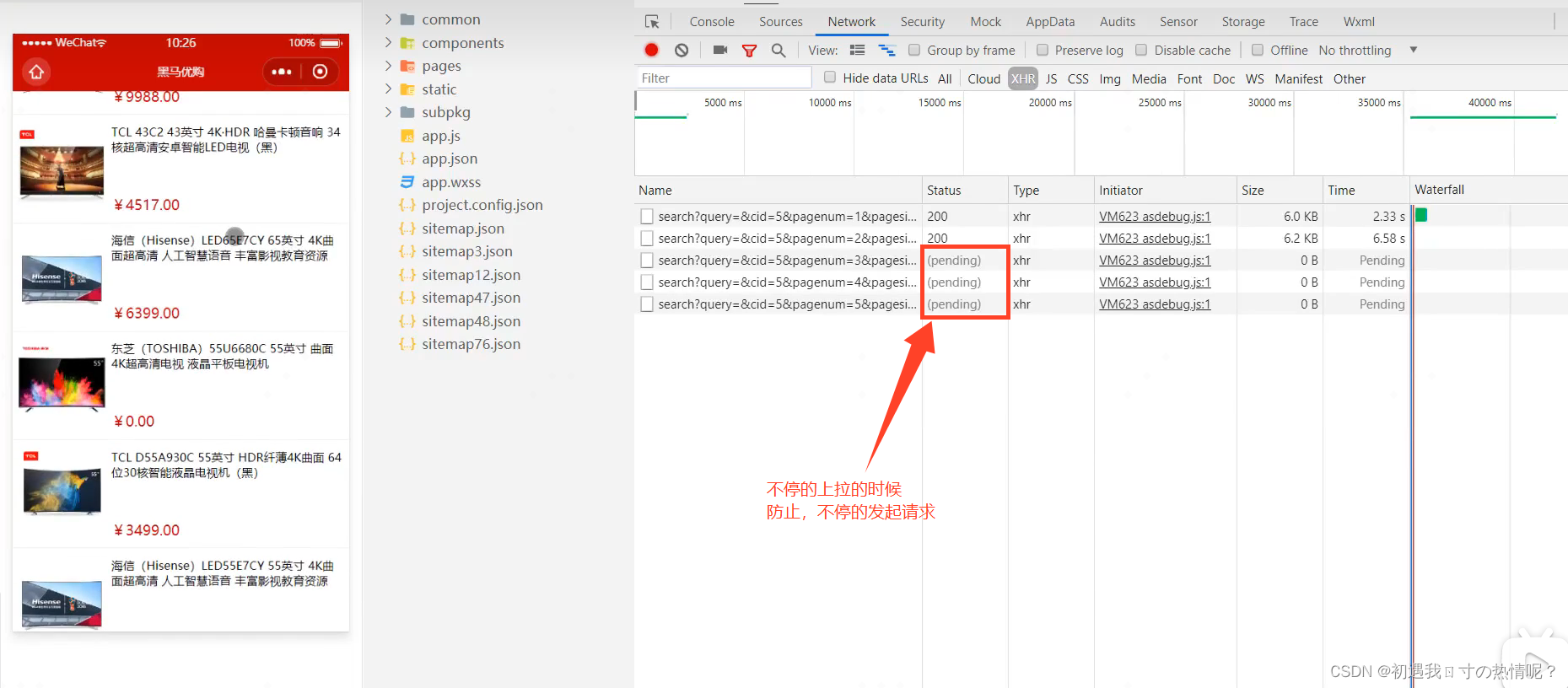The height and width of the screenshot is (688, 1568).
Task: Open the Wxml tab
Action: pyautogui.click(x=1359, y=22)
